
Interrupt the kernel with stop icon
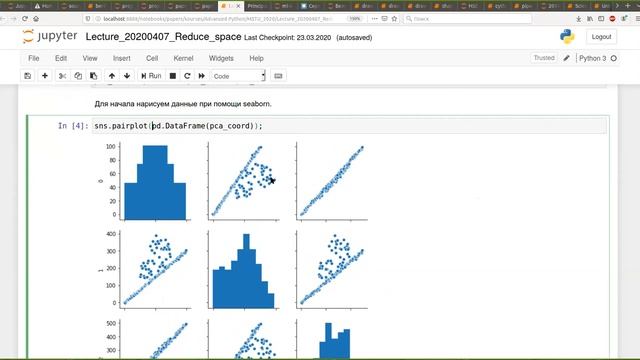coord(173,76)
